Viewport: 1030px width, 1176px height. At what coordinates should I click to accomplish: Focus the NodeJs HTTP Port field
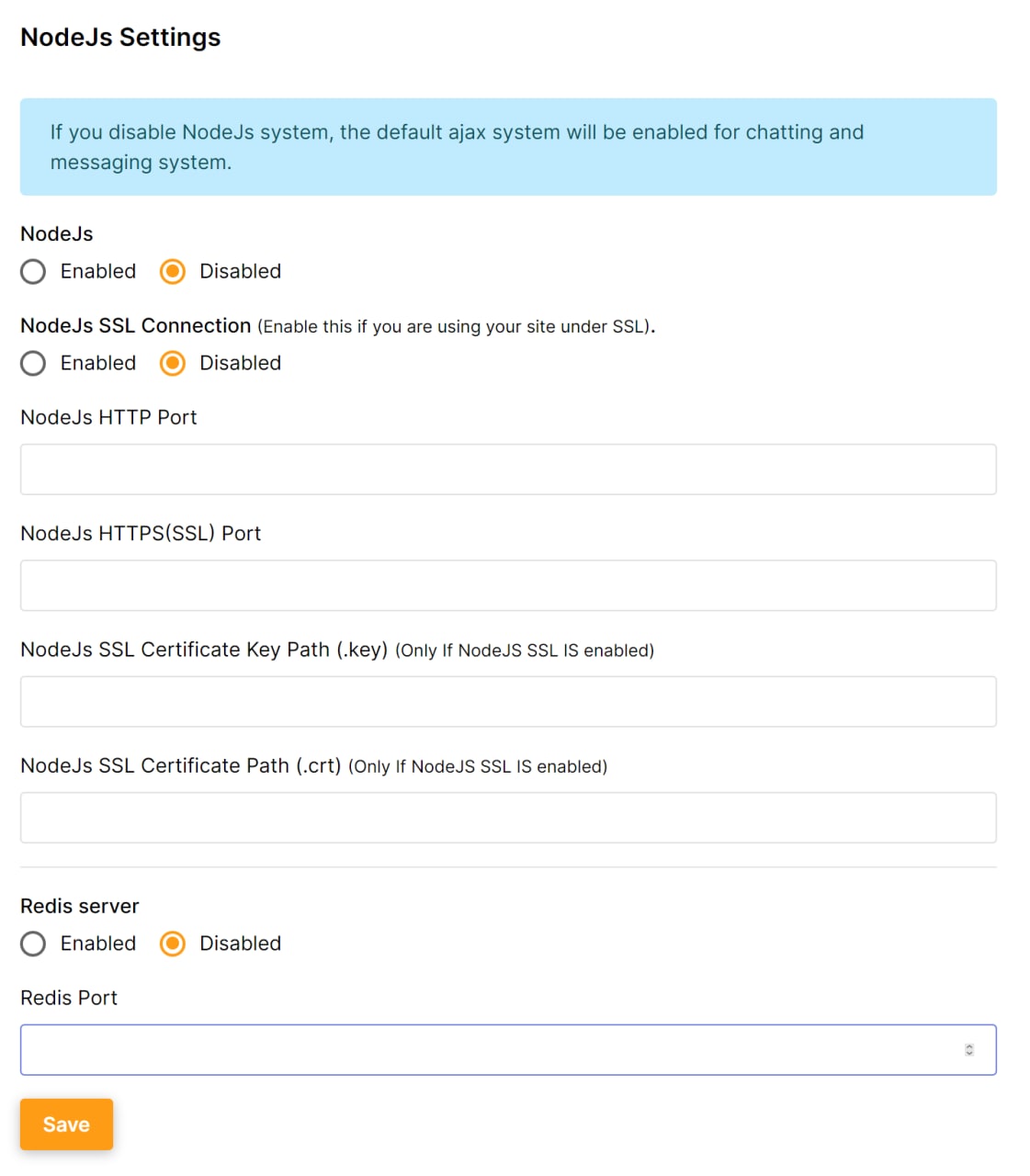coord(508,469)
